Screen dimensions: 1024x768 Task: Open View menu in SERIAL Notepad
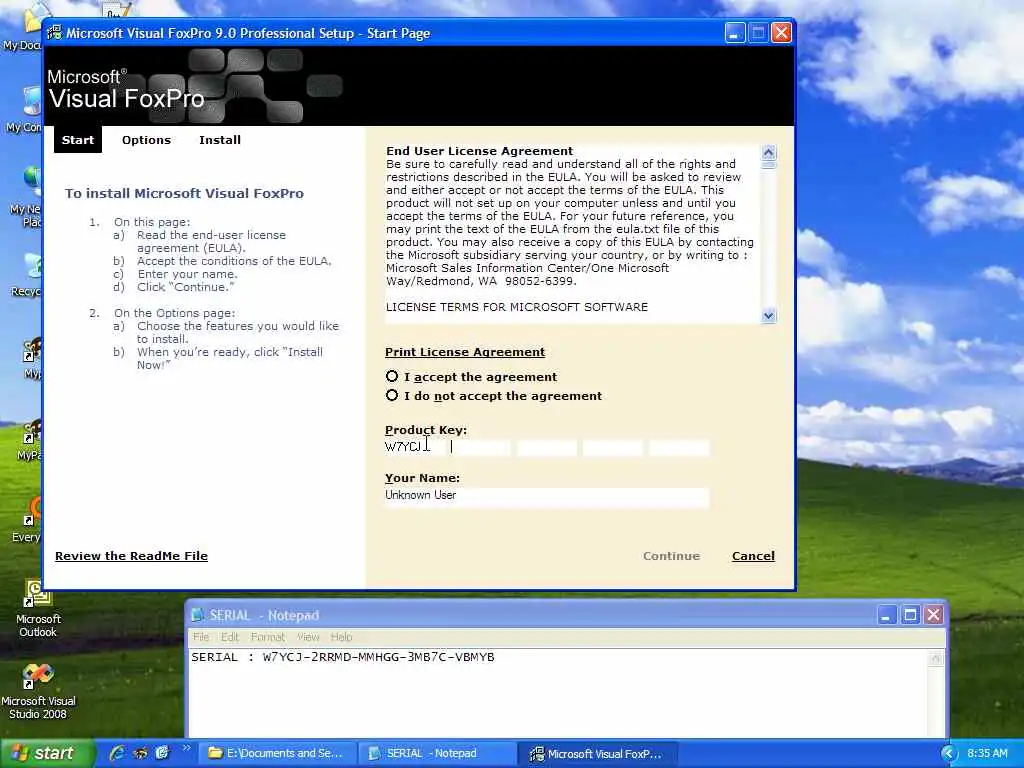coord(308,637)
